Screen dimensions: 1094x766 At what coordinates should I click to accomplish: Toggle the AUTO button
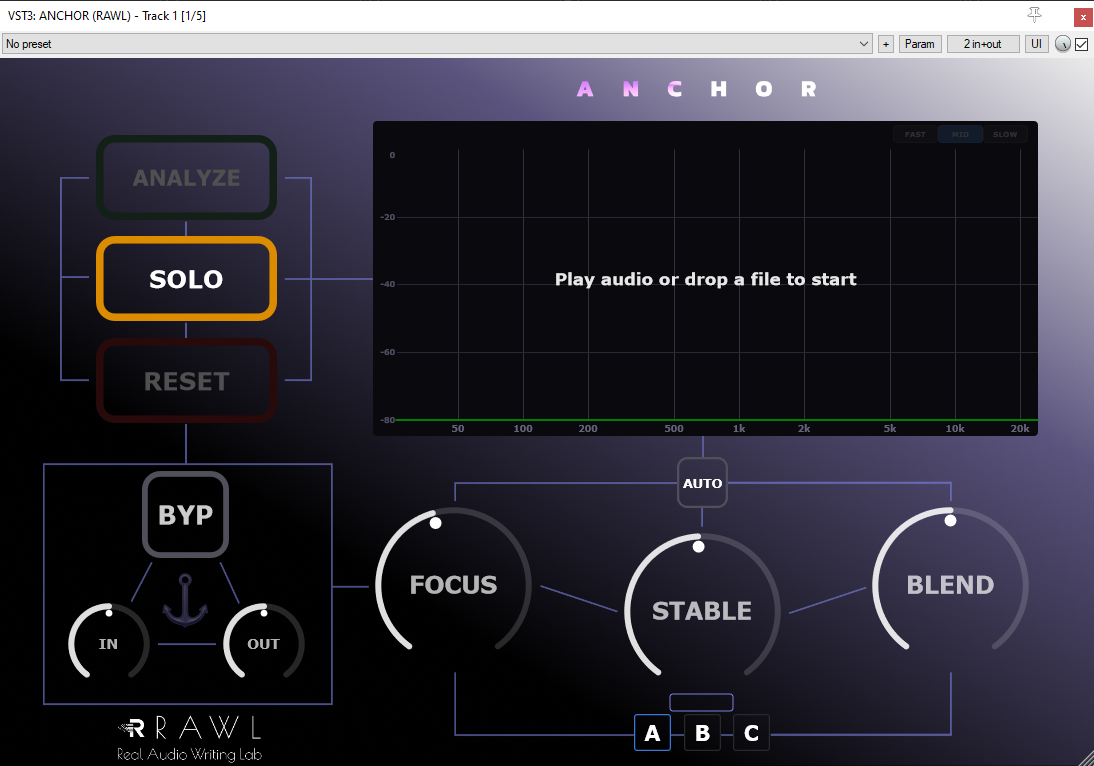(x=702, y=483)
